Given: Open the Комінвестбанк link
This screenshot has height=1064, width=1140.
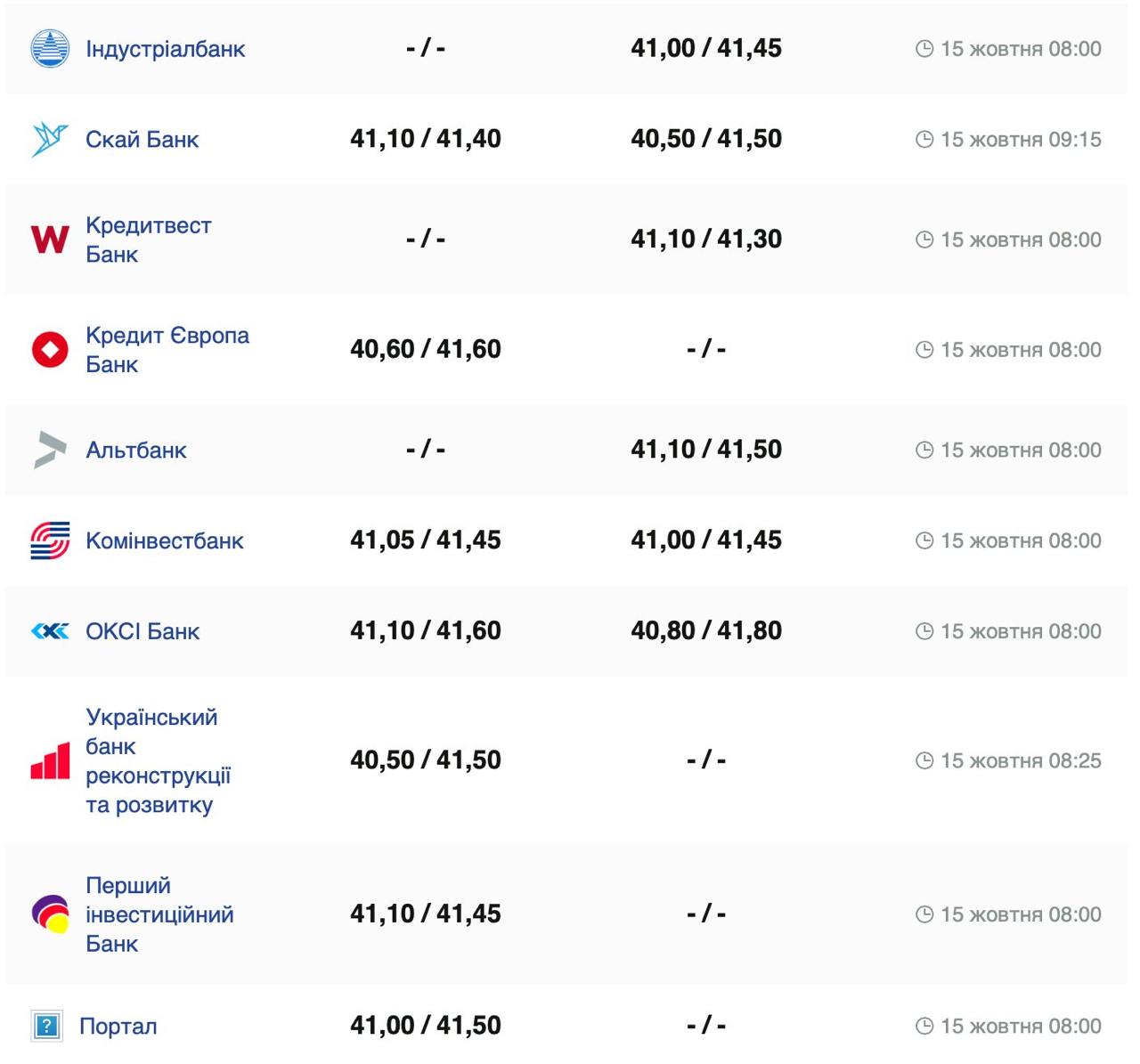Looking at the screenshot, I should click(164, 540).
